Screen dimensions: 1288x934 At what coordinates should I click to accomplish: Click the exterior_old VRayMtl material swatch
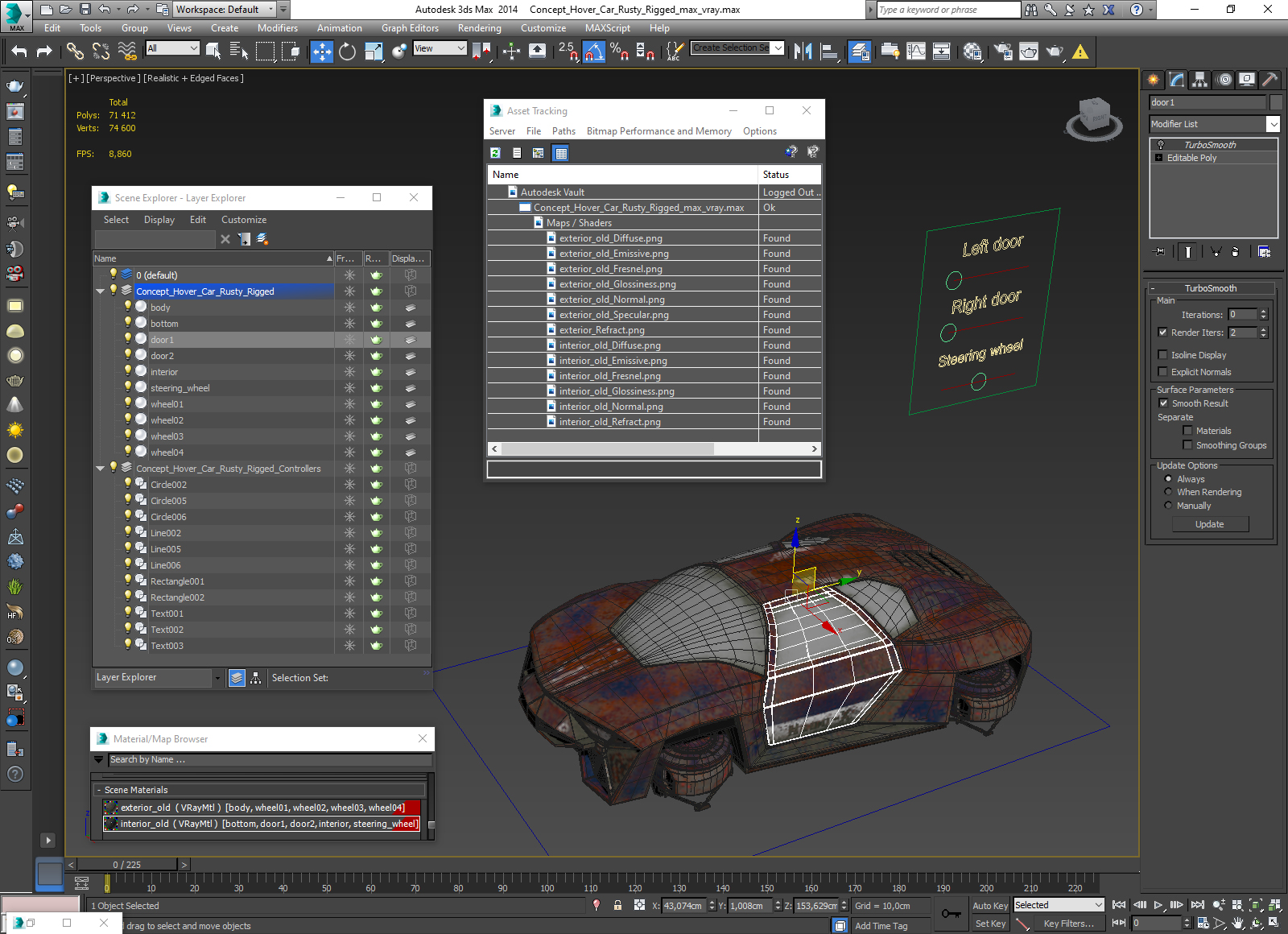point(111,808)
